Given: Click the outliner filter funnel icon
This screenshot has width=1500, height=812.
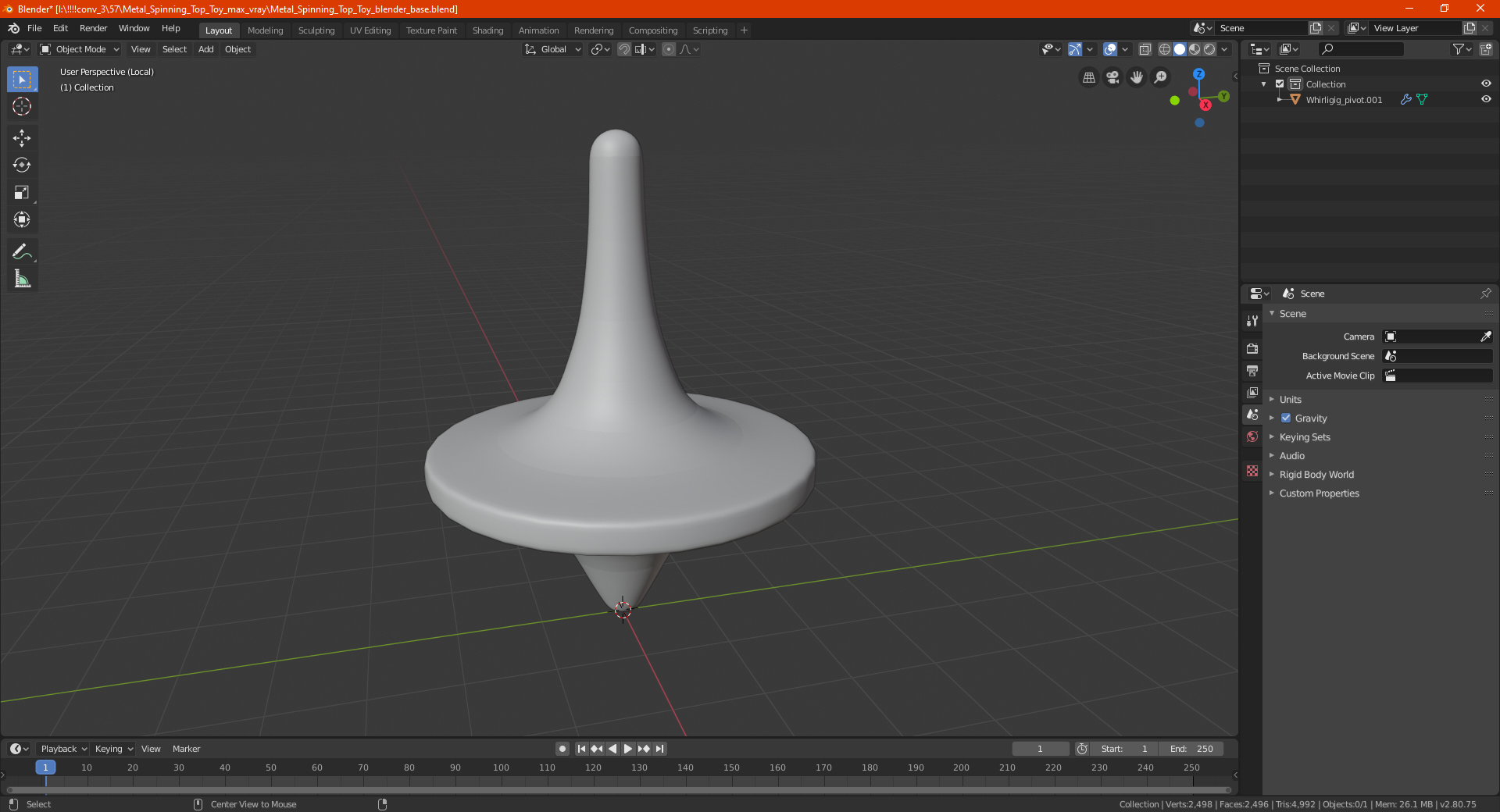Looking at the screenshot, I should pyautogui.click(x=1462, y=49).
